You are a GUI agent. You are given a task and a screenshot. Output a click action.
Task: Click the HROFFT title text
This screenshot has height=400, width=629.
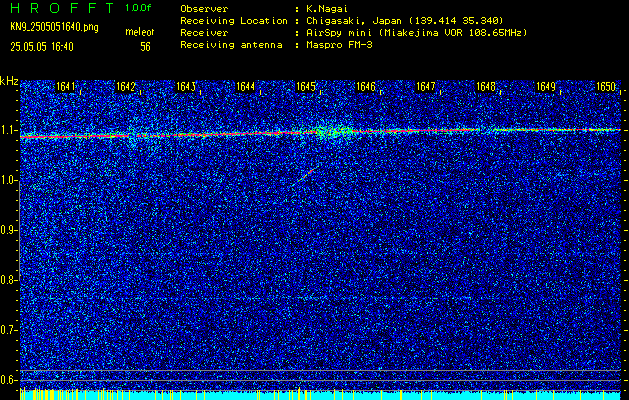62,8
